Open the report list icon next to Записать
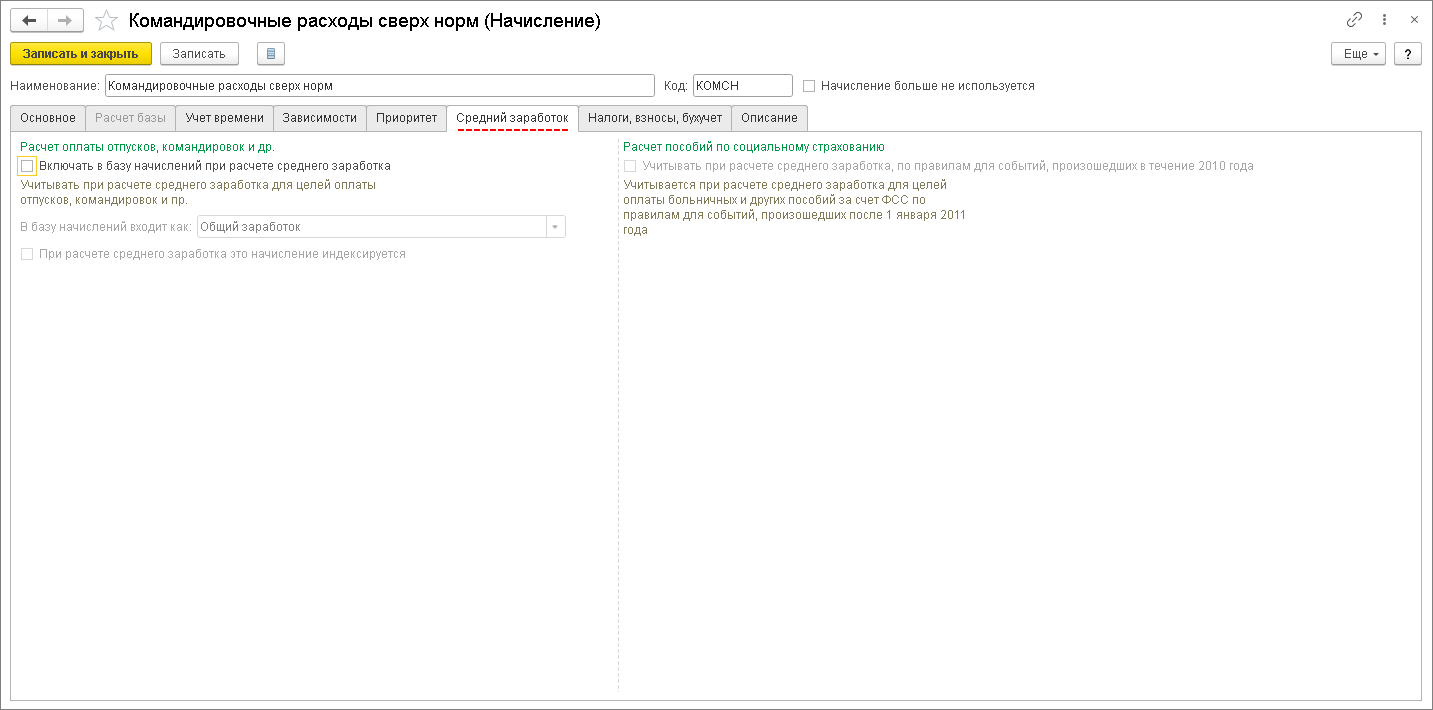The width and height of the screenshot is (1433, 710). (x=271, y=54)
